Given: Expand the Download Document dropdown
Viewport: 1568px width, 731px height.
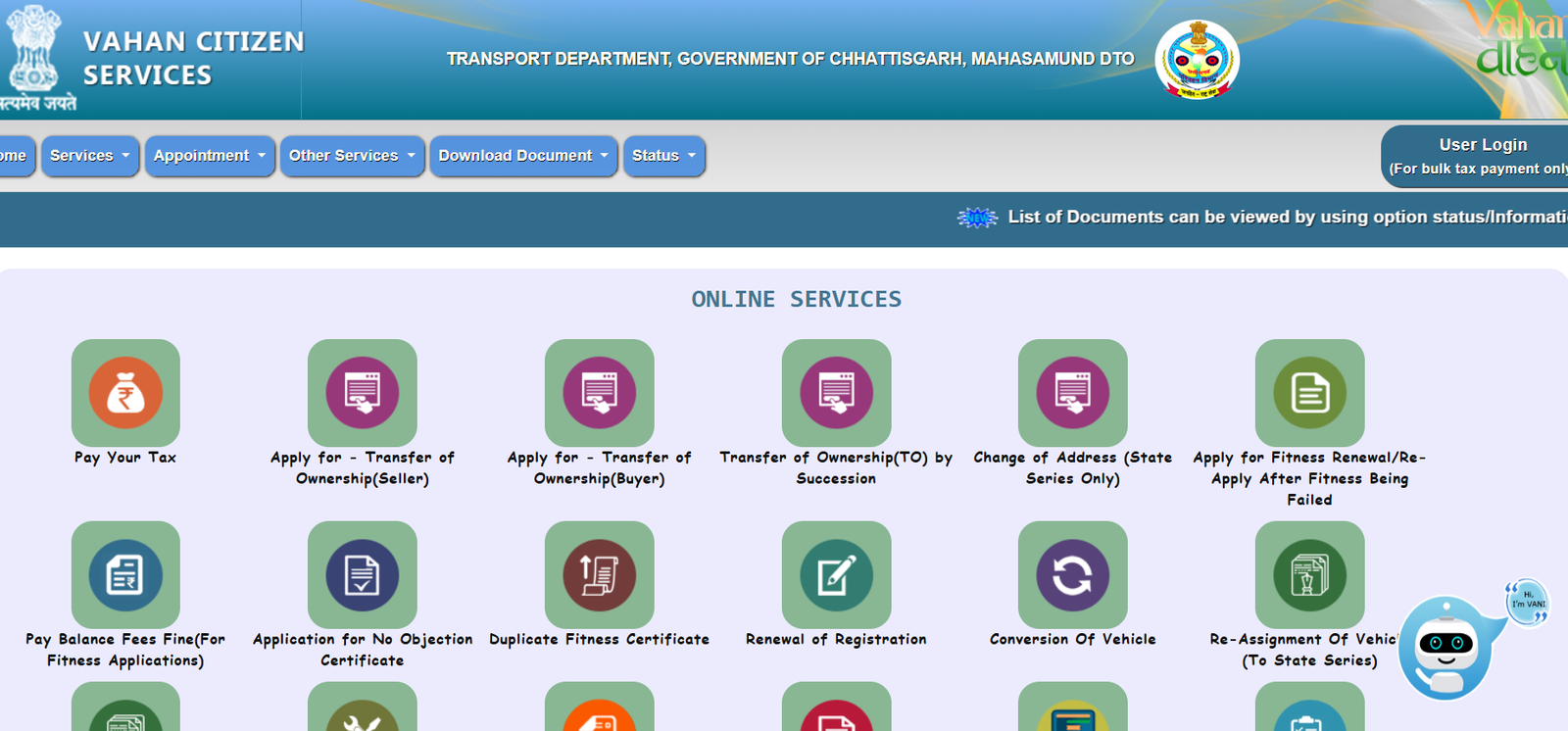Looking at the screenshot, I should (x=523, y=156).
